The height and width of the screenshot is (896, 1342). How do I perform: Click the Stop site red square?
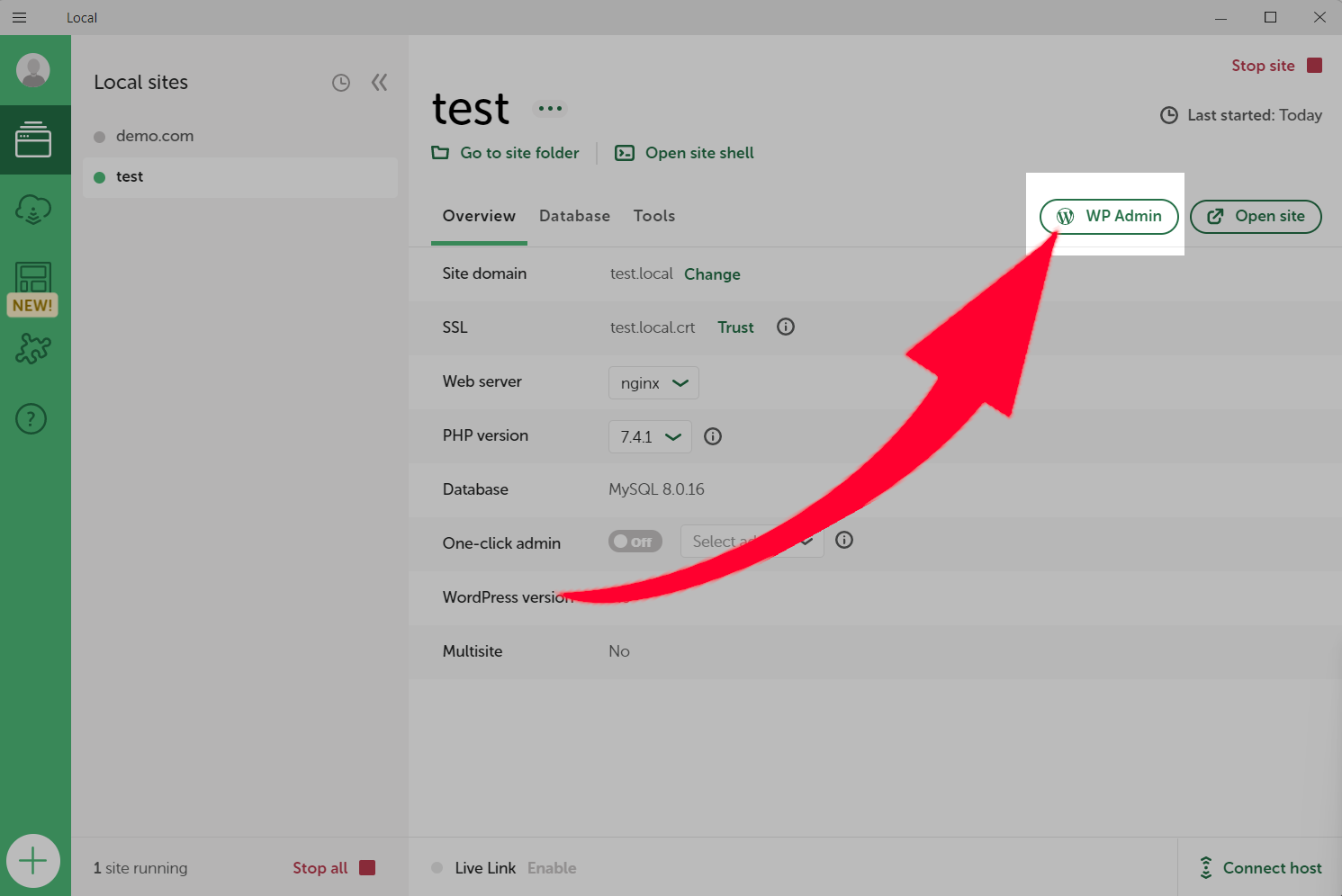click(1315, 66)
